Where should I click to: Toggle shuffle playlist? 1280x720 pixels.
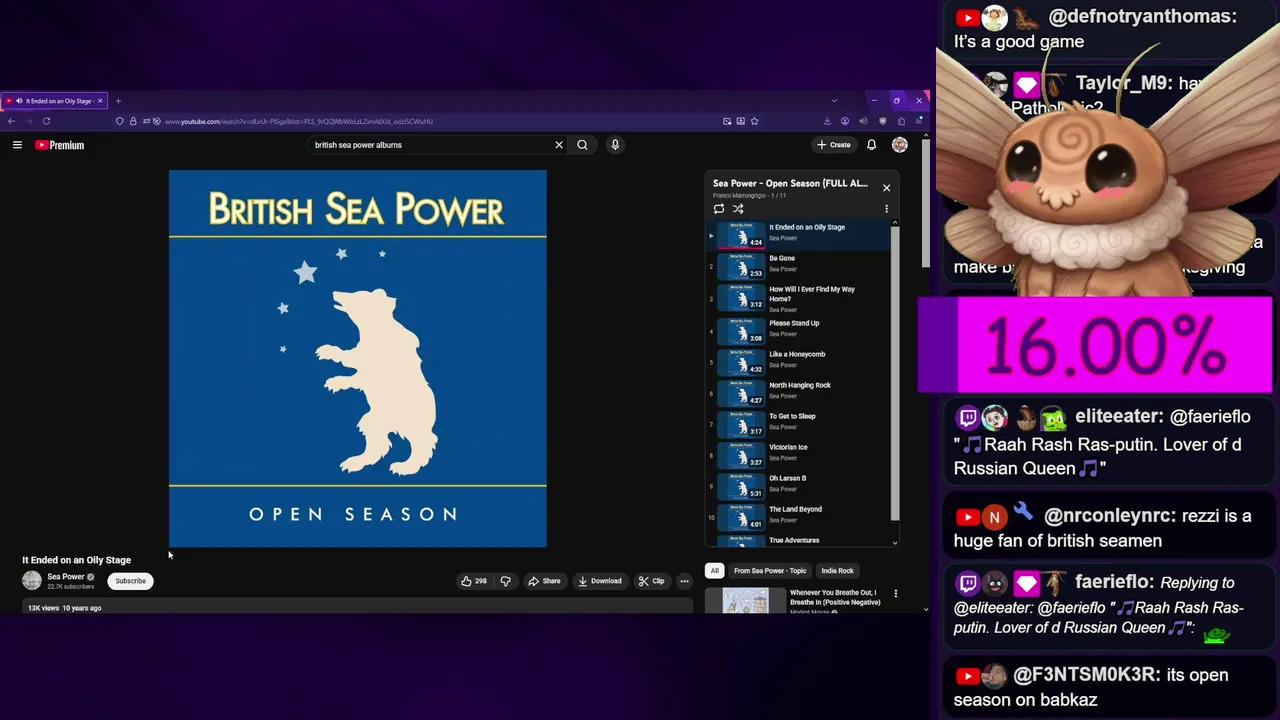(738, 209)
